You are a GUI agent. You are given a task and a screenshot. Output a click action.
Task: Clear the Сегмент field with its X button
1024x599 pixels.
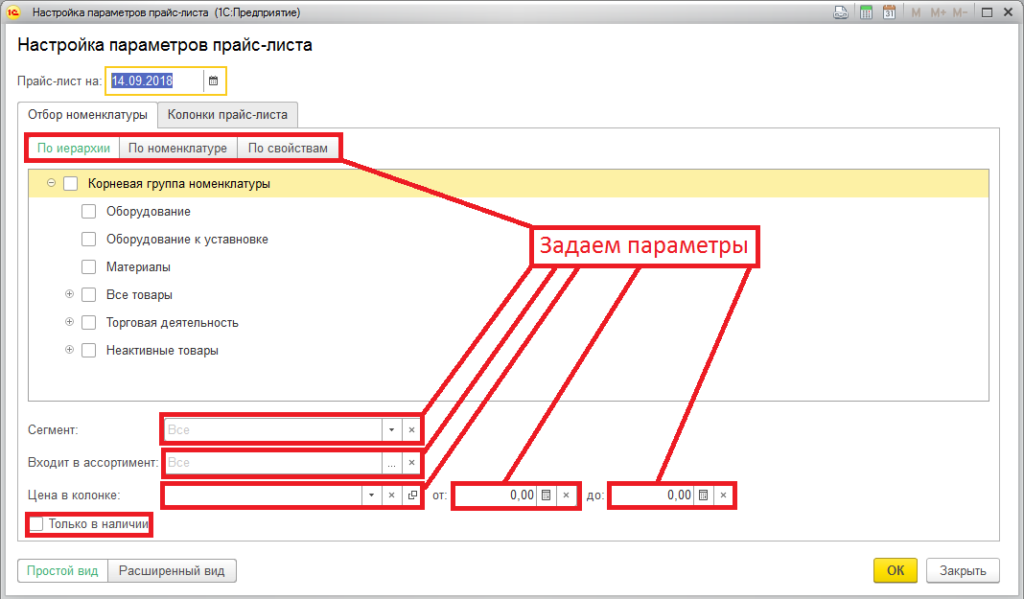click(411, 430)
